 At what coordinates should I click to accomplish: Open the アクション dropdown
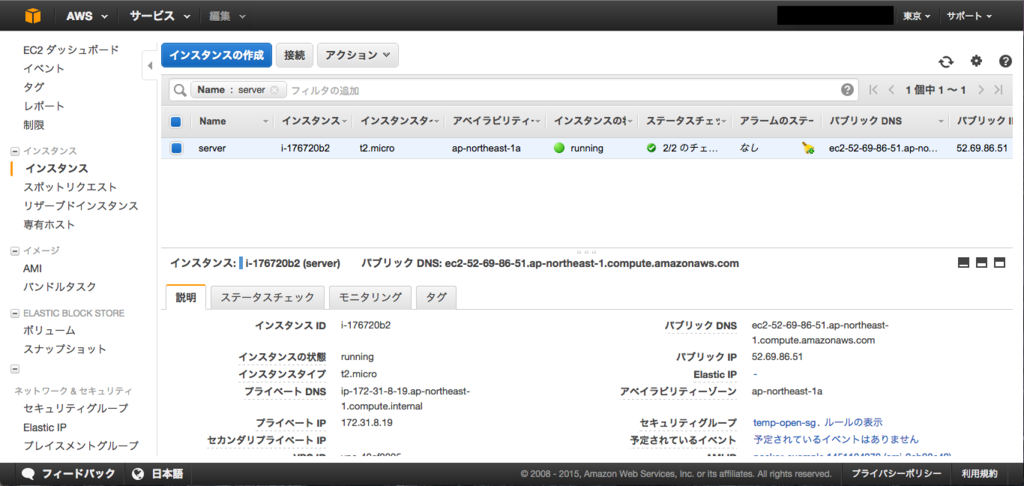[x=358, y=56]
